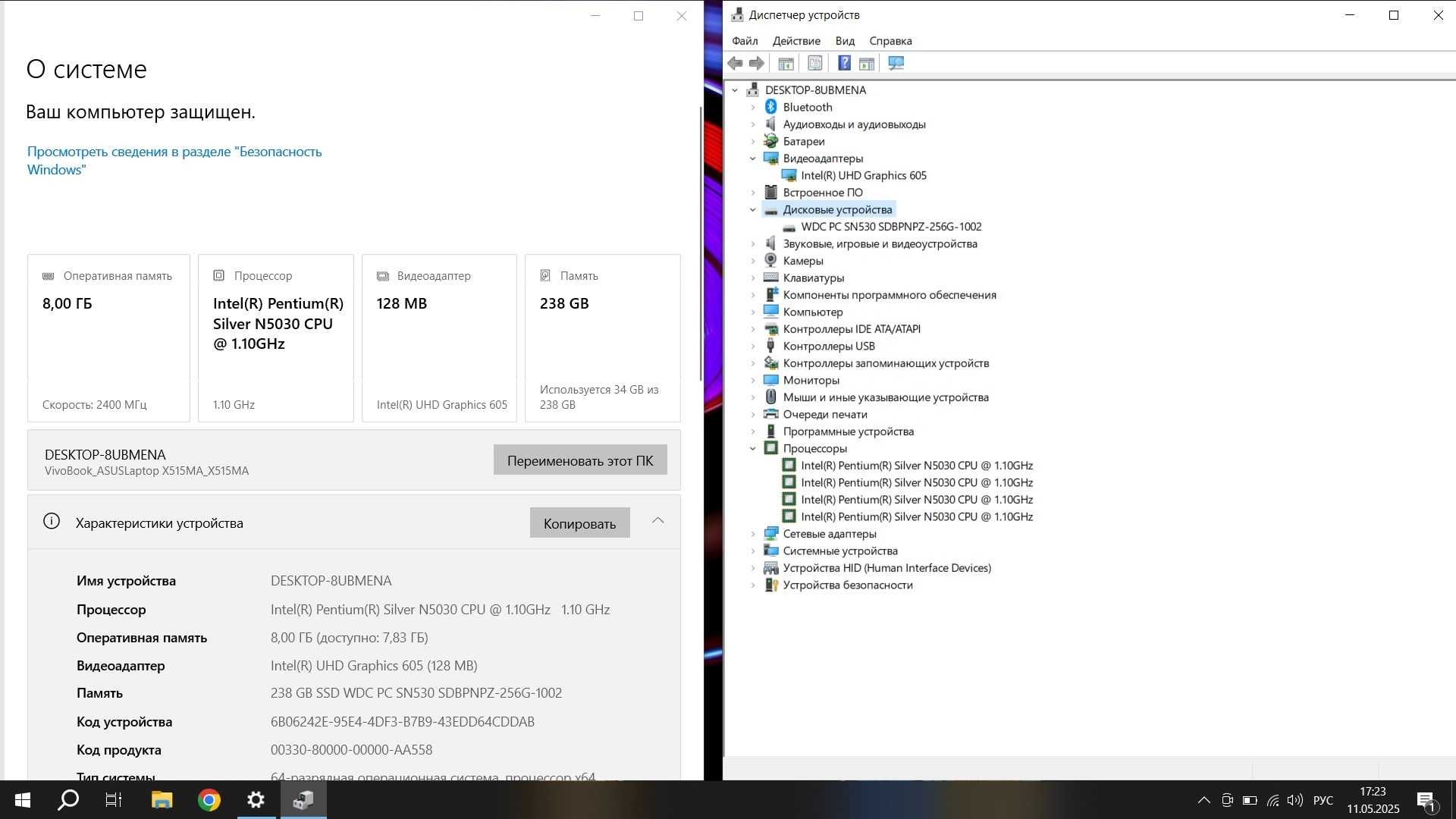Select Устройства HID category

(887, 568)
